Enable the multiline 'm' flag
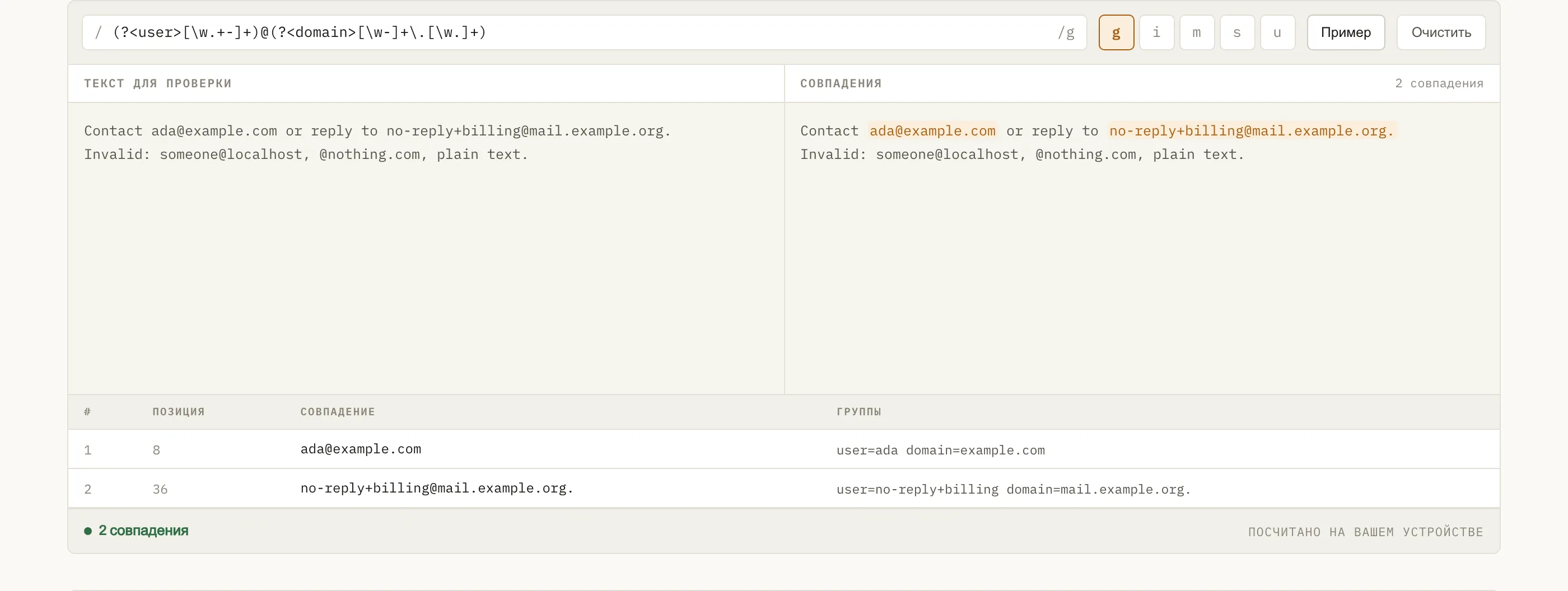 click(x=1196, y=32)
